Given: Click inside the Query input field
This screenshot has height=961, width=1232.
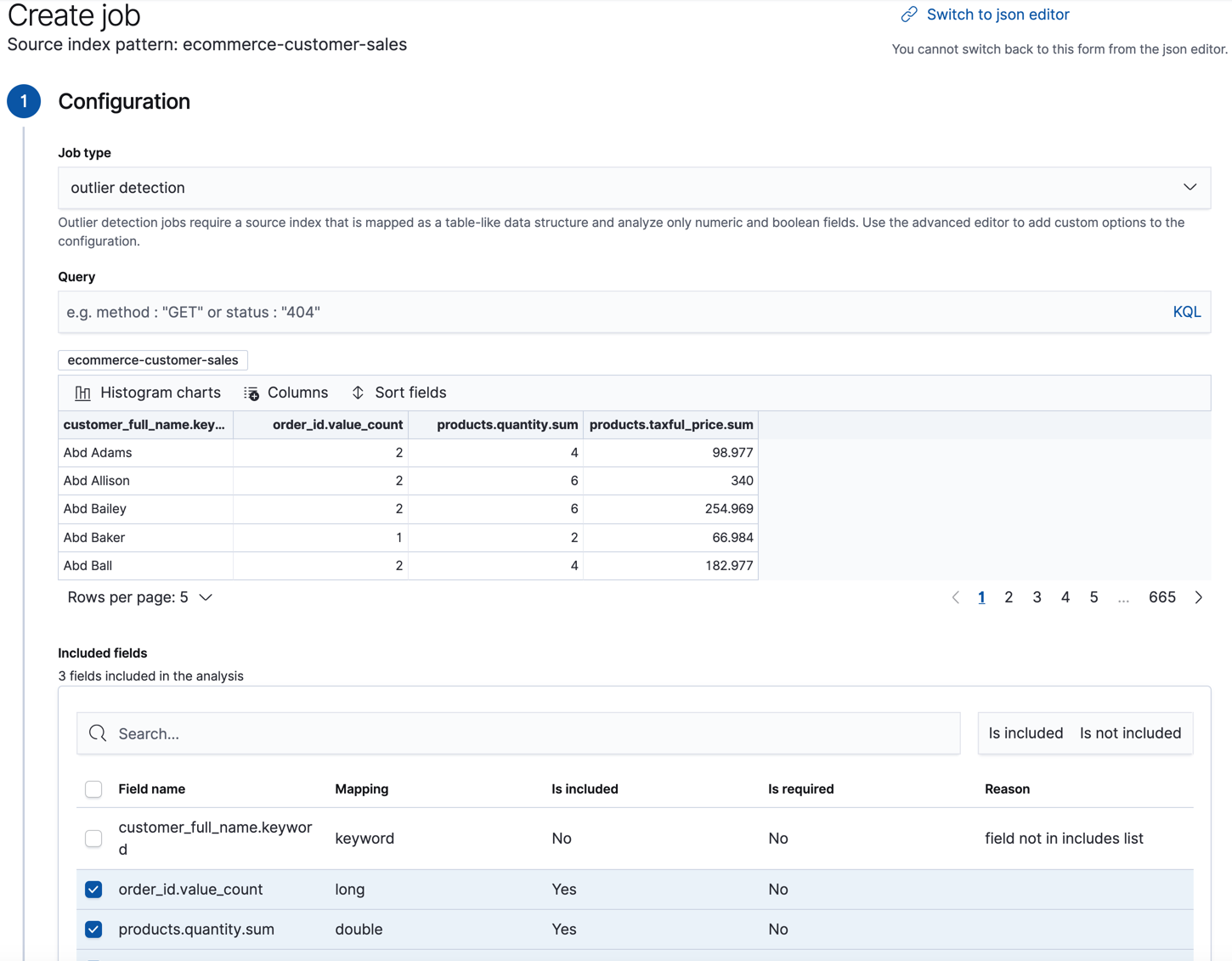Looking at the screenshot, I should point(510,311).
